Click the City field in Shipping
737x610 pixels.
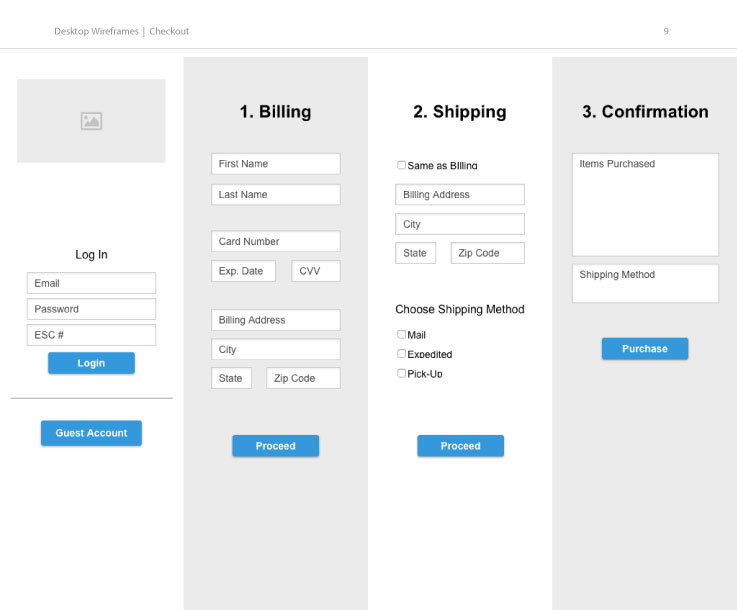pos(459,224)
